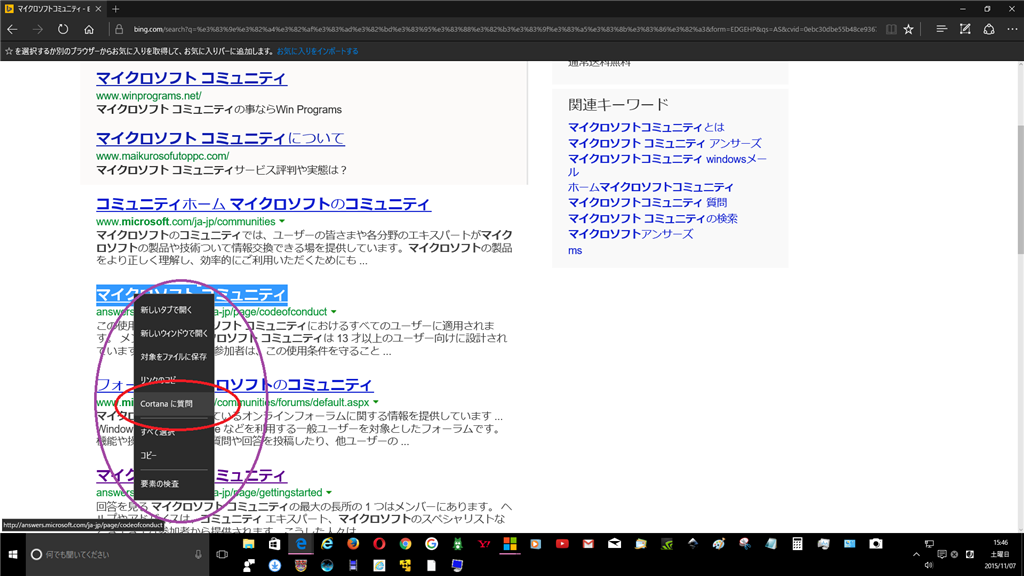Click the related keyword ms
The width and height of the screenshot is (1024, 576).
click(575, 250)
